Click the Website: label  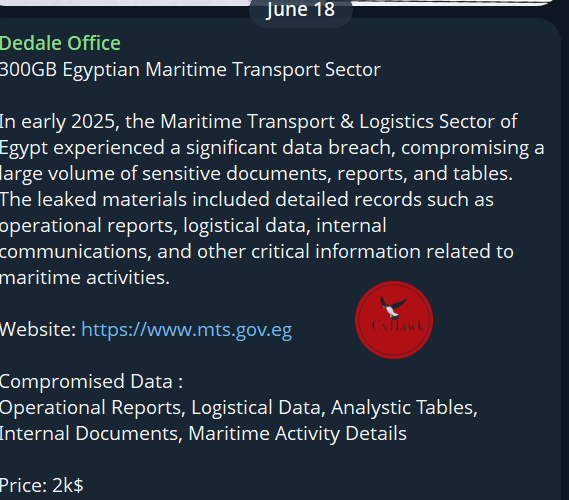[x=38, y=330]
